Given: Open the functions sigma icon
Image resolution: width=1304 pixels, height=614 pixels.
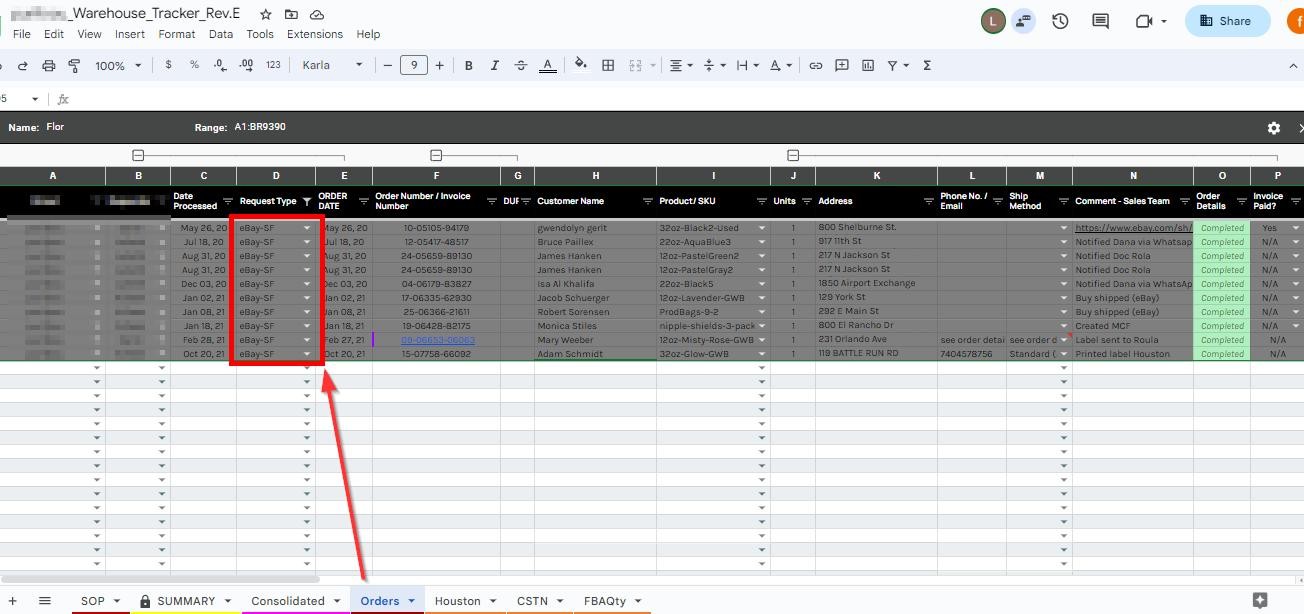Looking at the screenshot, I should point(927,65).
